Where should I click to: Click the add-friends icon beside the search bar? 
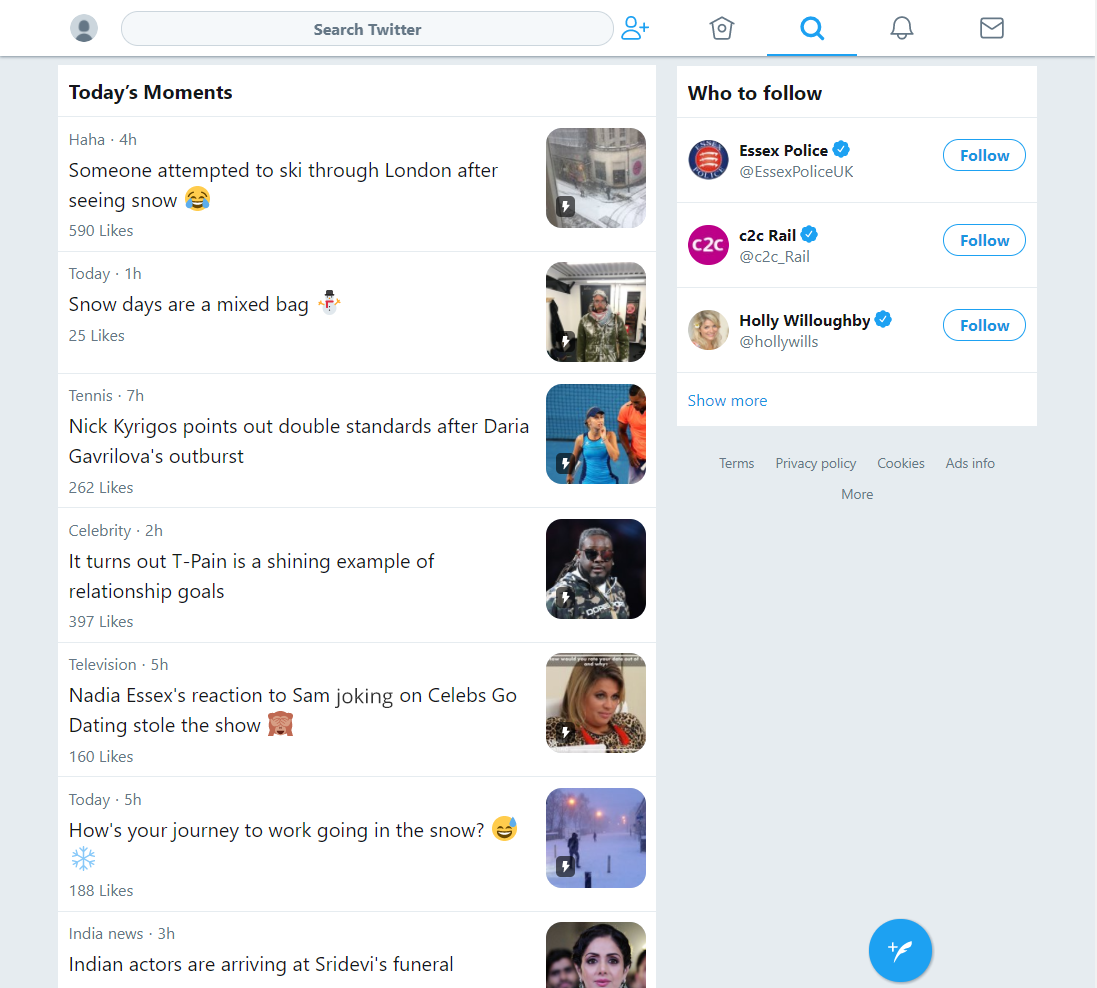[x=635, y=28]
